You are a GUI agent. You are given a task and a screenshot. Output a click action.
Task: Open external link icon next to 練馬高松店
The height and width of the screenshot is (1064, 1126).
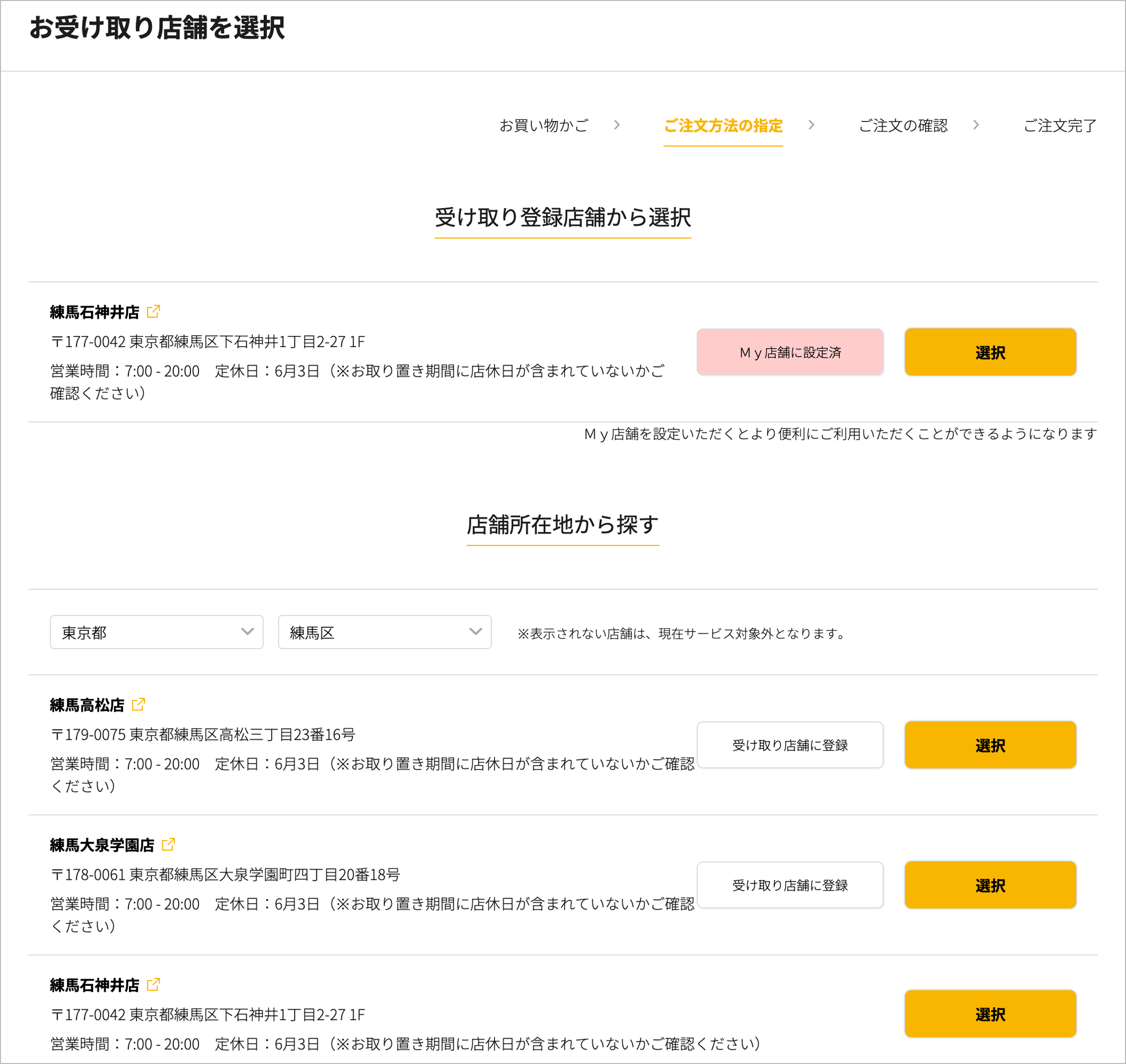(x=138, y=704)
